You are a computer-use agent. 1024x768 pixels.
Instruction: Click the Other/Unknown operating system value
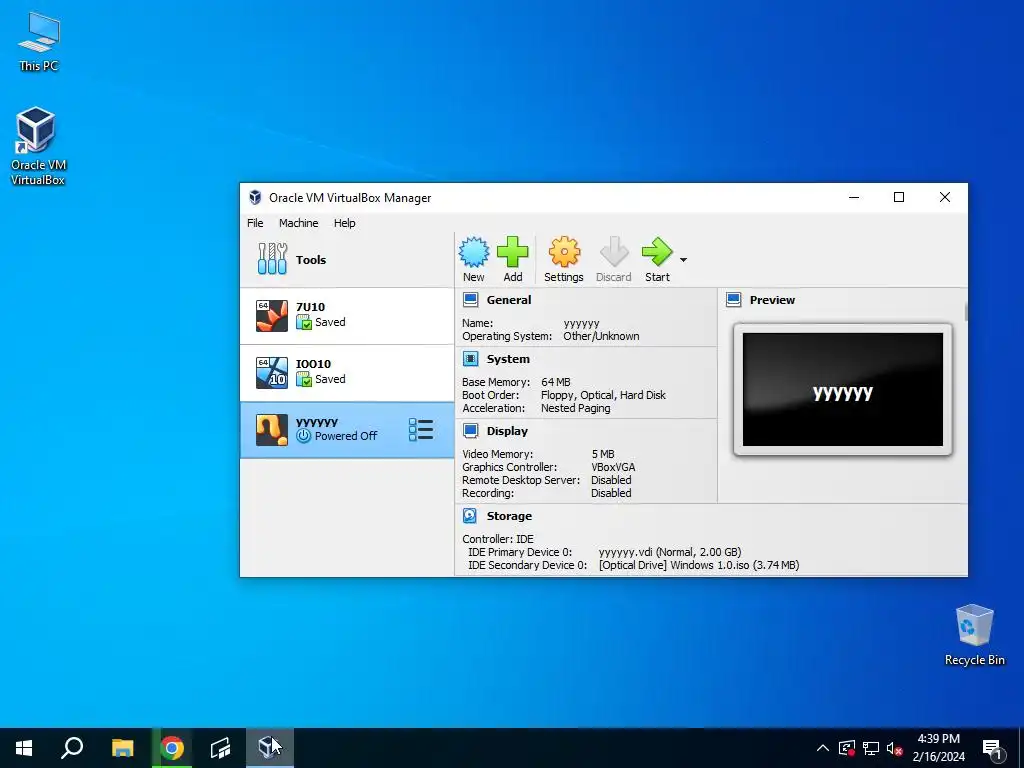click(601, 336)
